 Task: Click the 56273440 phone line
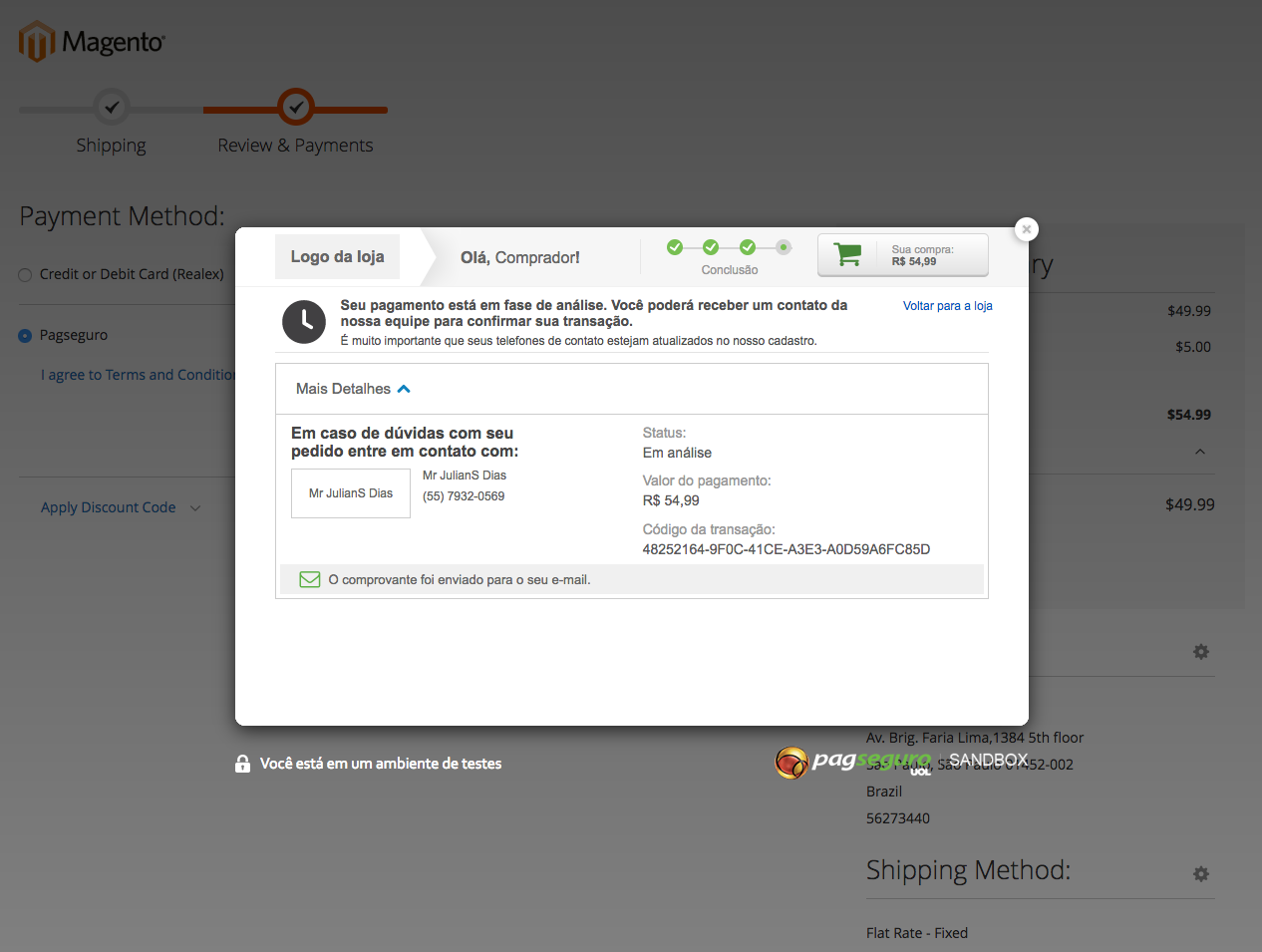898,818
